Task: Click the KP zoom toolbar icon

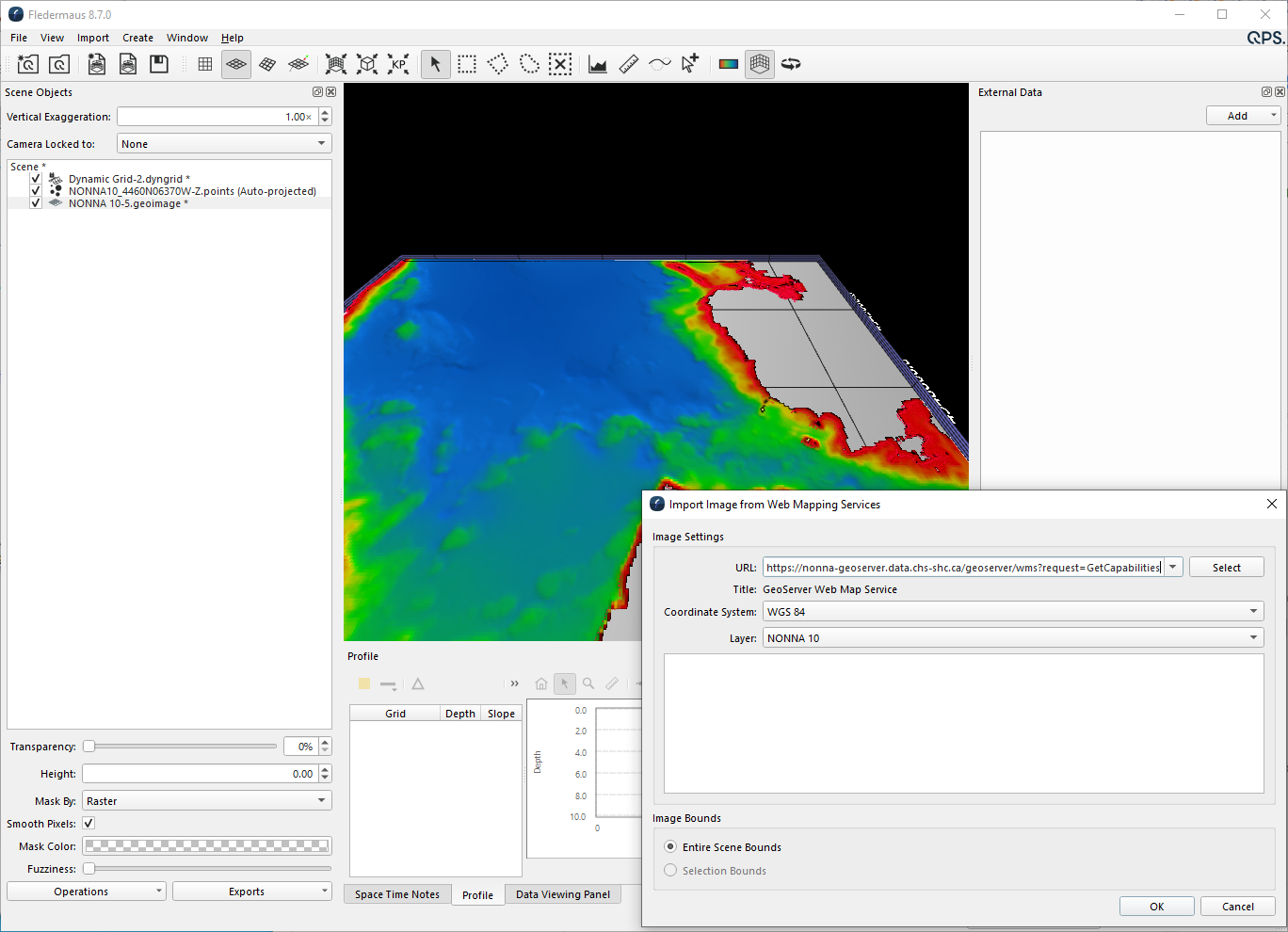Action: (398, 64)
